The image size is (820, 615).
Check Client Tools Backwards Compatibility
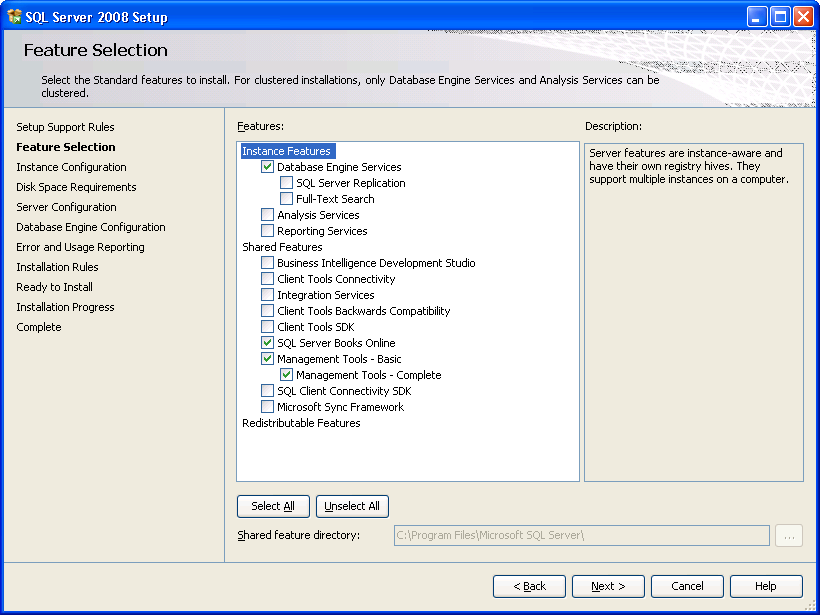coord(267,311)
